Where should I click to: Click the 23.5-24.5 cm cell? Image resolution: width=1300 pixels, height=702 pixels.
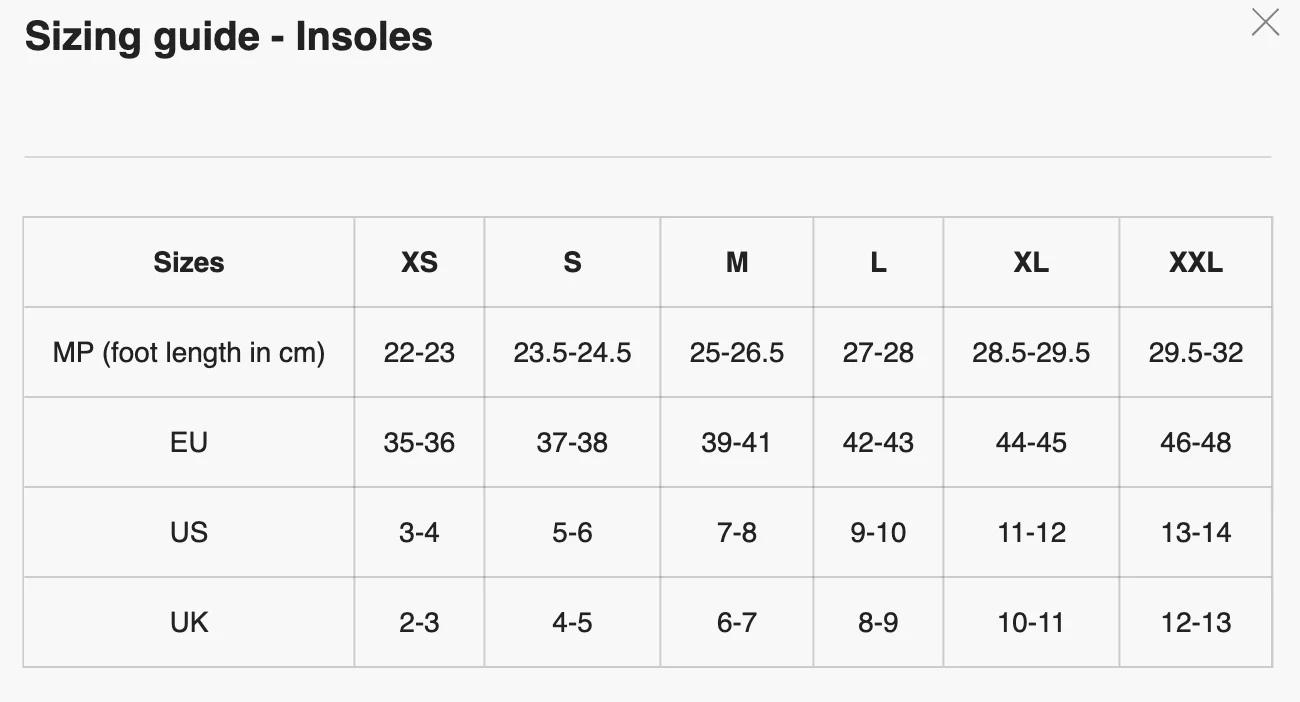[572, 352]
